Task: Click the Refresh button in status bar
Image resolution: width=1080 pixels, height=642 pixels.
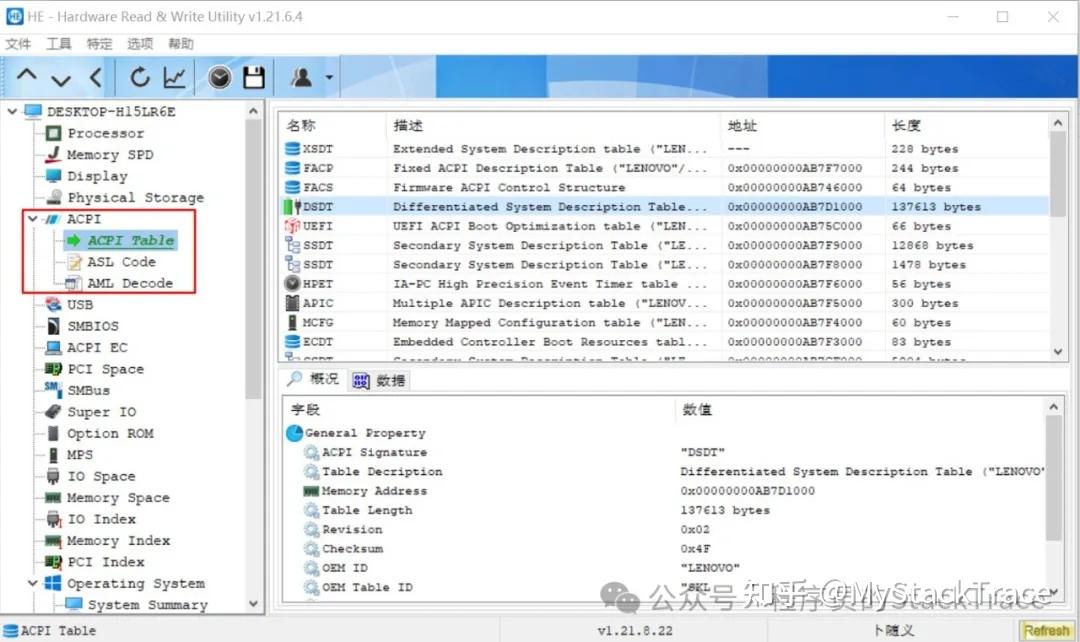Action: pos(1046,630)
